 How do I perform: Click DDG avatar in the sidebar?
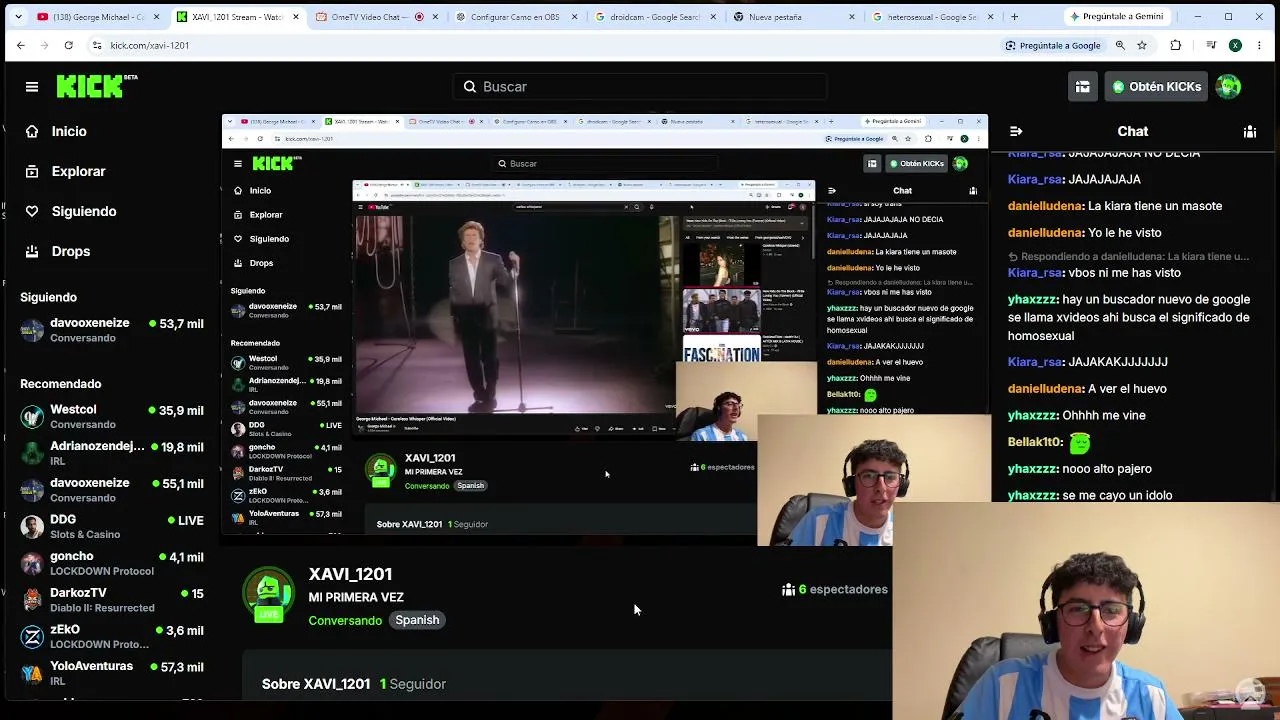[32, 526]
